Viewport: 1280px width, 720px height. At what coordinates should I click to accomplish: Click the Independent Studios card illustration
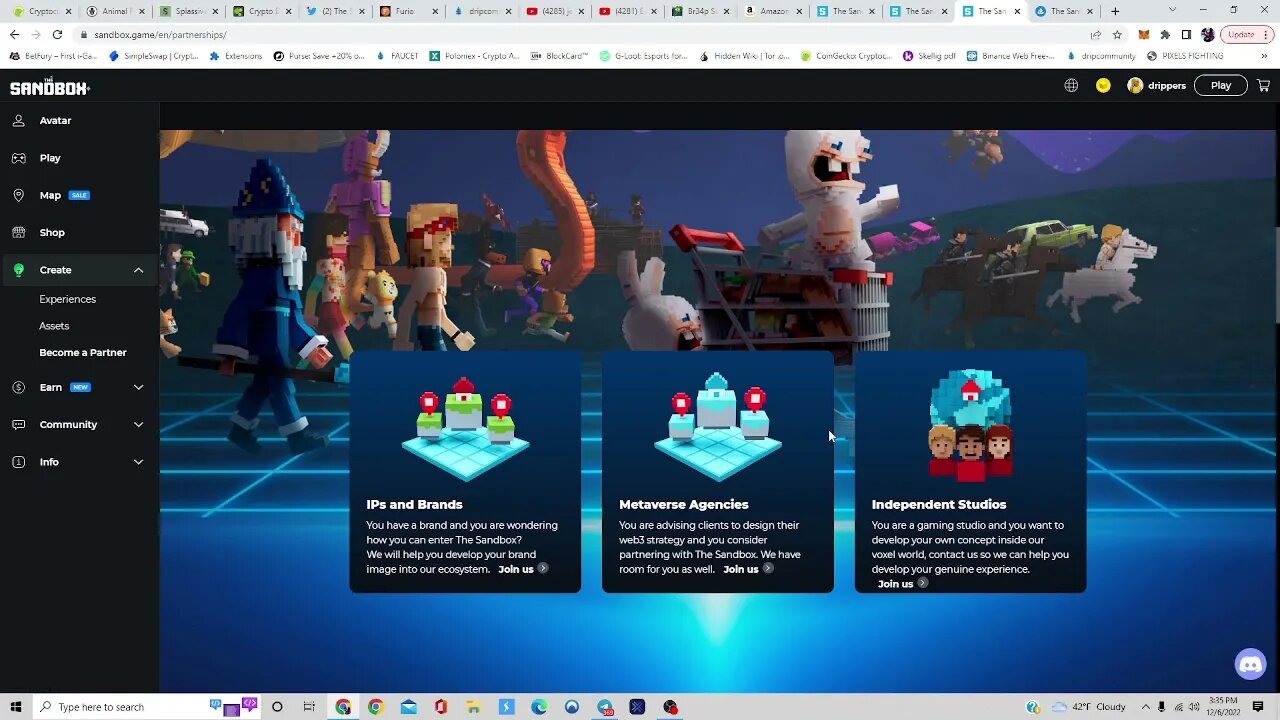tap(970, 426)
